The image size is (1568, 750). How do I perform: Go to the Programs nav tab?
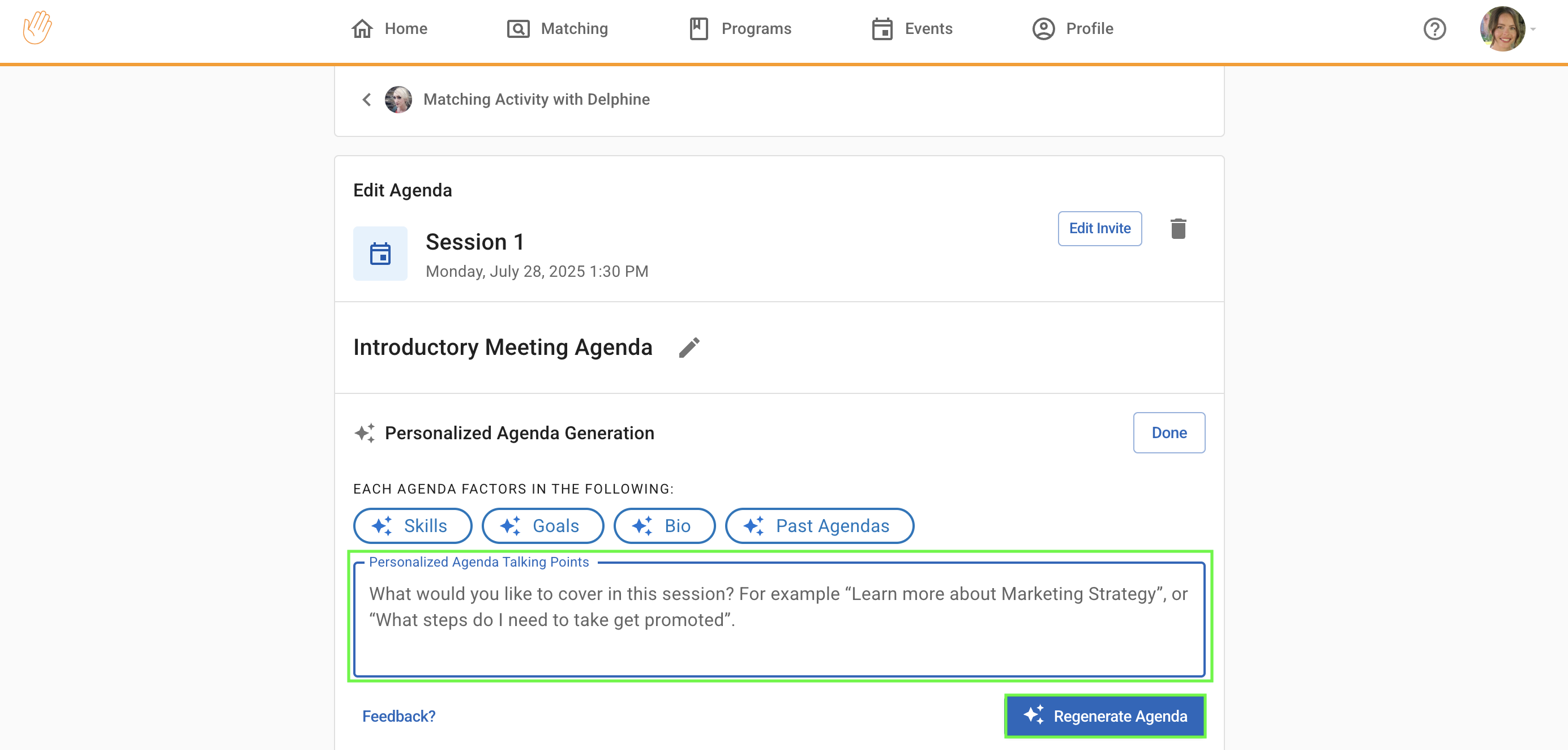point(740,29)
